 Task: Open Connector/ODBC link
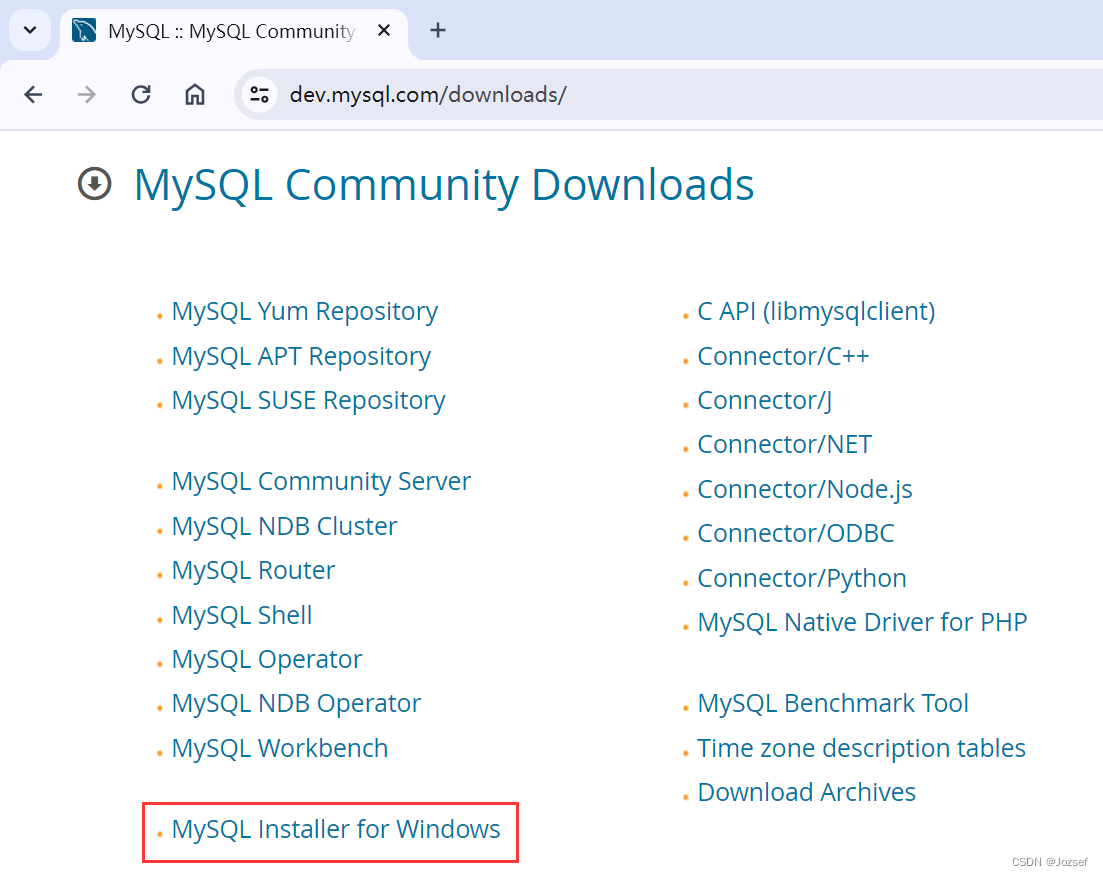pyautogui.click(x=796, y=533)
